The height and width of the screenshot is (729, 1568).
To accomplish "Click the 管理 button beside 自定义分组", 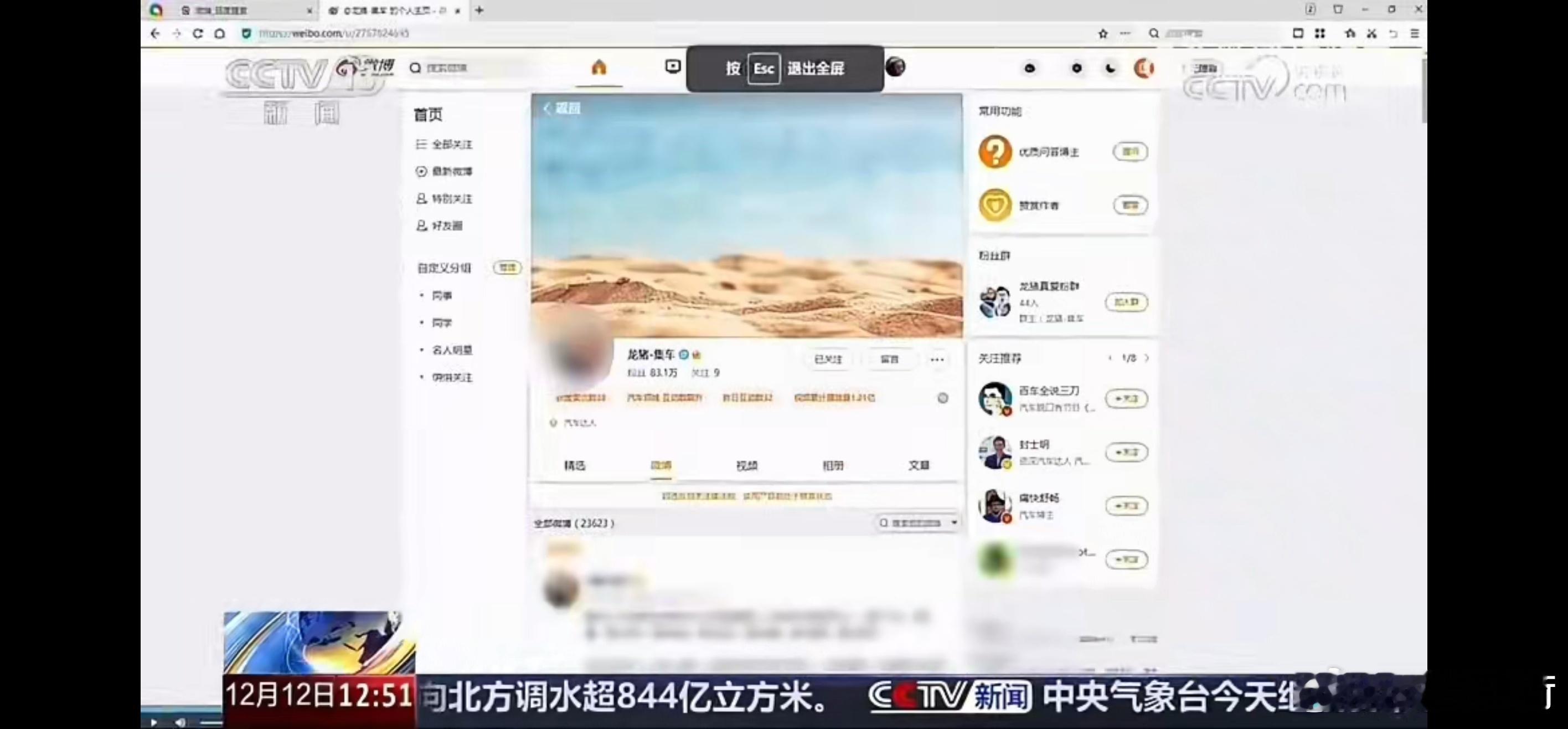I will click(507, 268).
